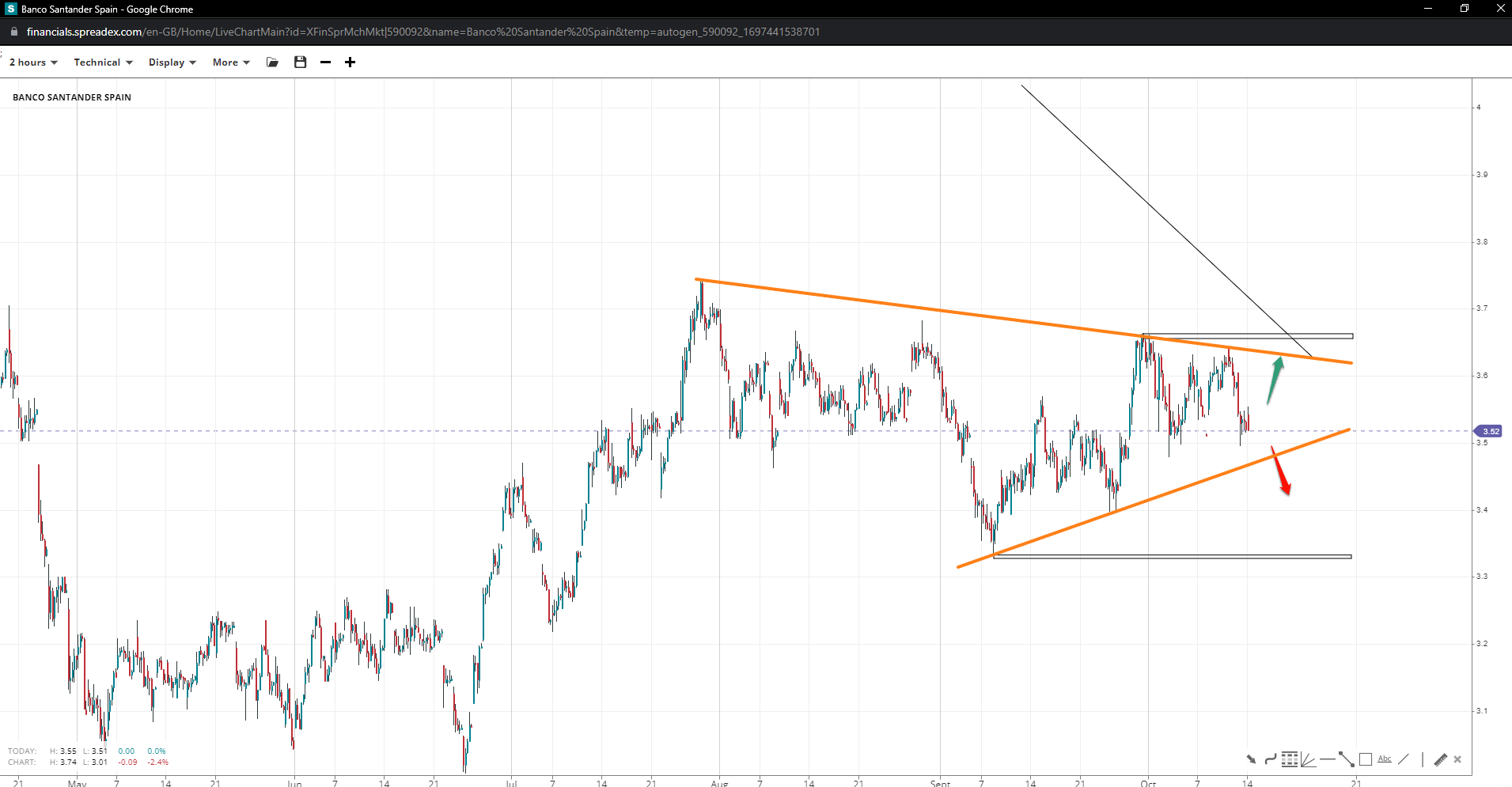1512x787 pixels.
Task: Pick the horizontal line tool
Action: pyautogui.click(x=1327, y=759)
